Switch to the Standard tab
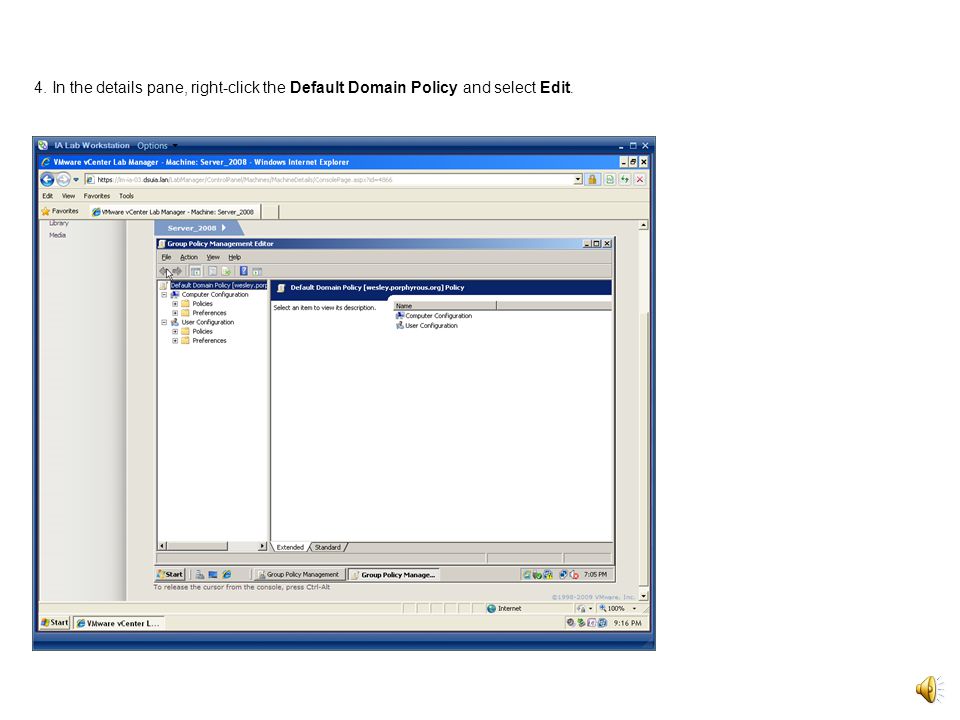960x720 pixels. [x=328, y=547]
